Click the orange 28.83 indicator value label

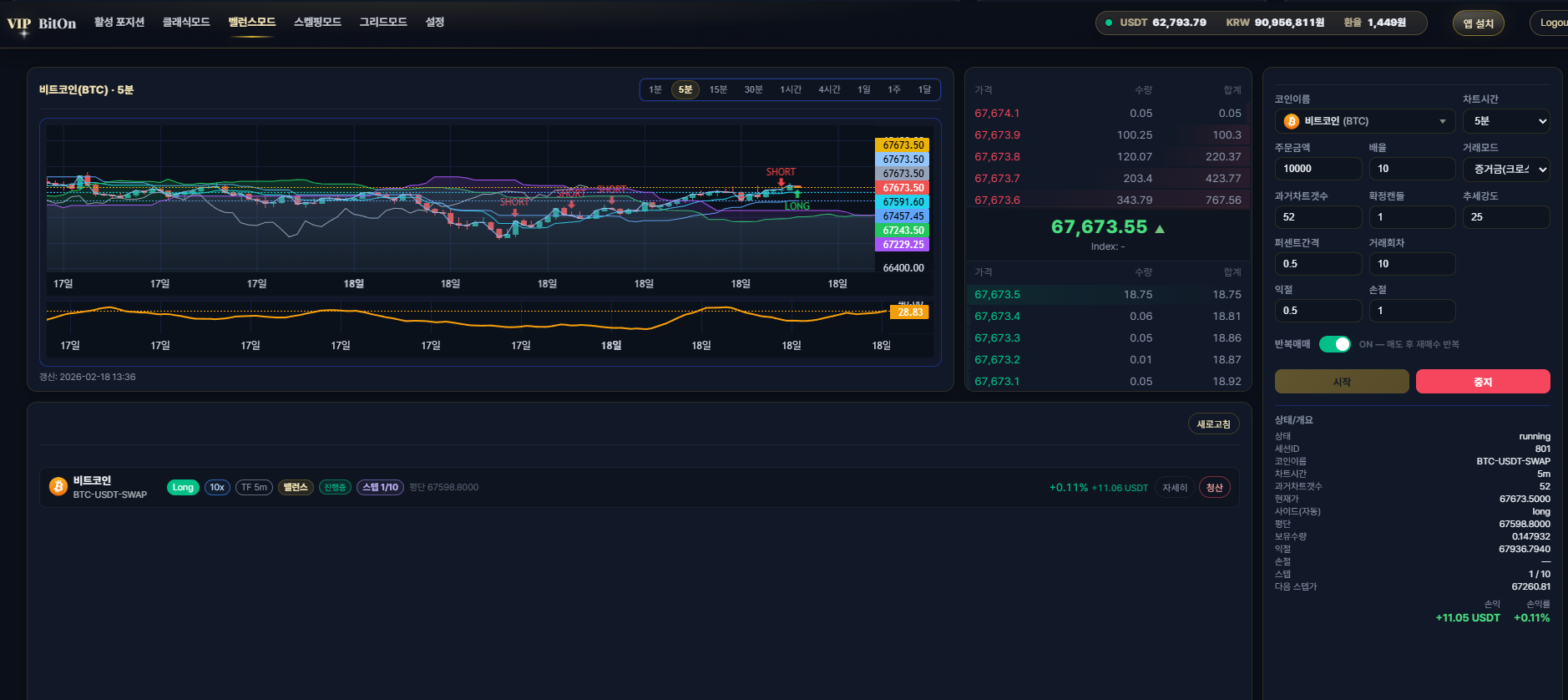pyautogui.click(x=909, y=312)
